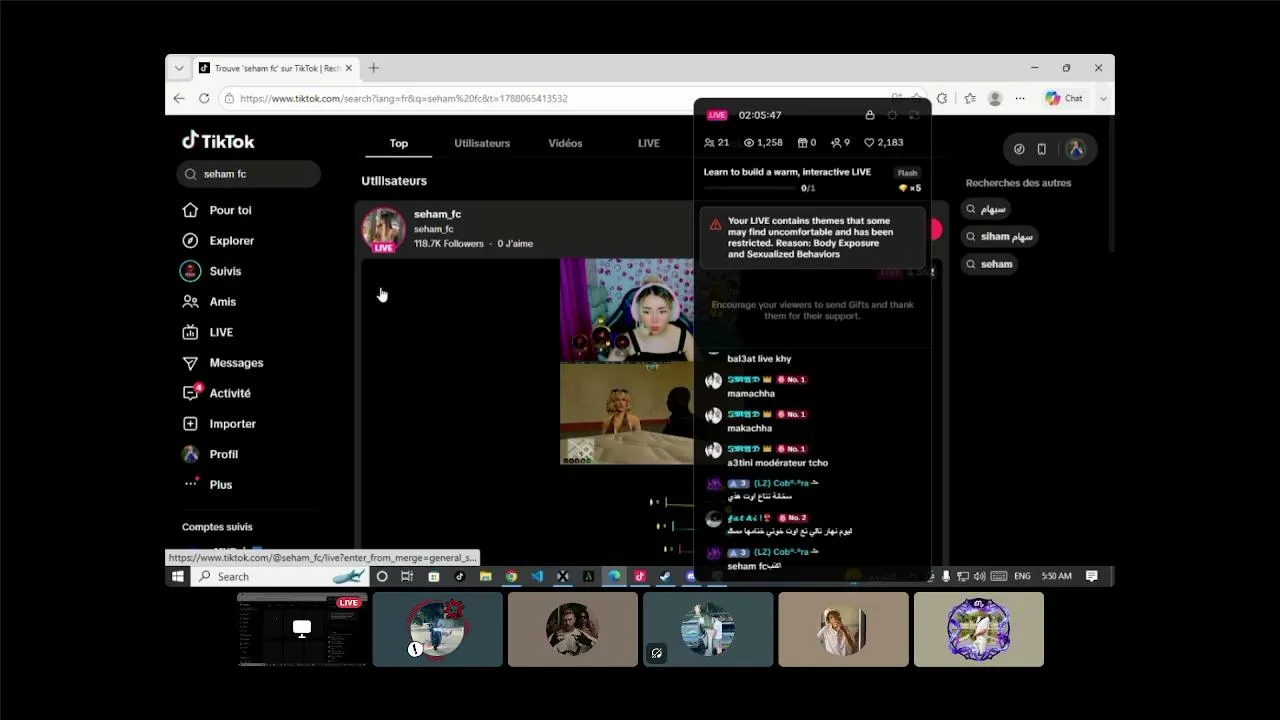Open a new browser tab
Viewport: 1280px width, 720px height.
374,68
